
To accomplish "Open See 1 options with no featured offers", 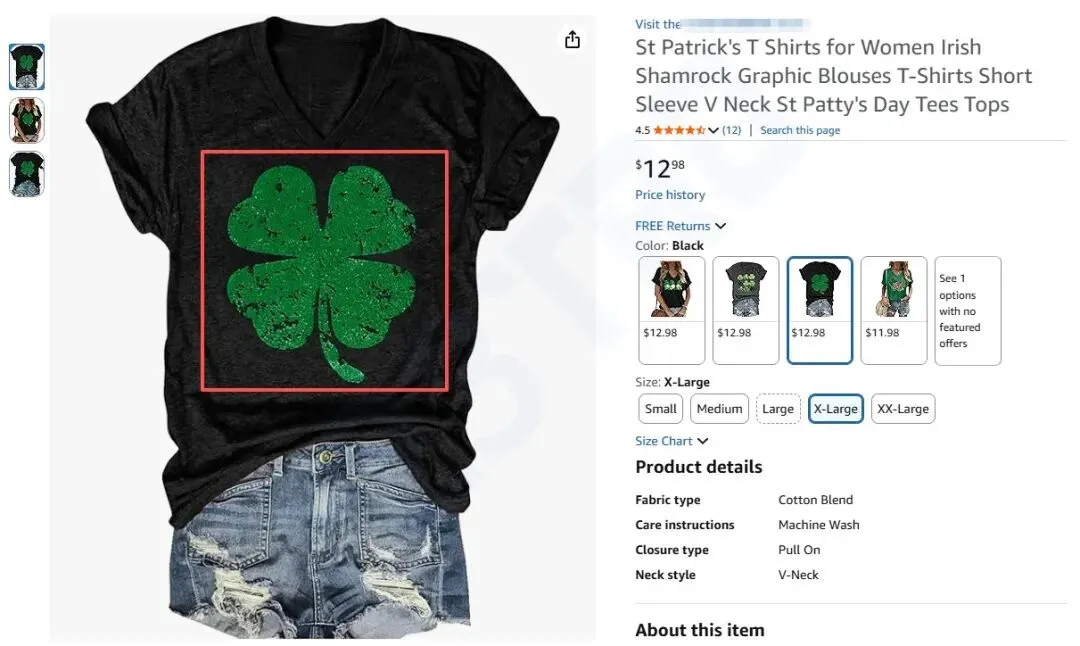I will click(x=968, y=310).
